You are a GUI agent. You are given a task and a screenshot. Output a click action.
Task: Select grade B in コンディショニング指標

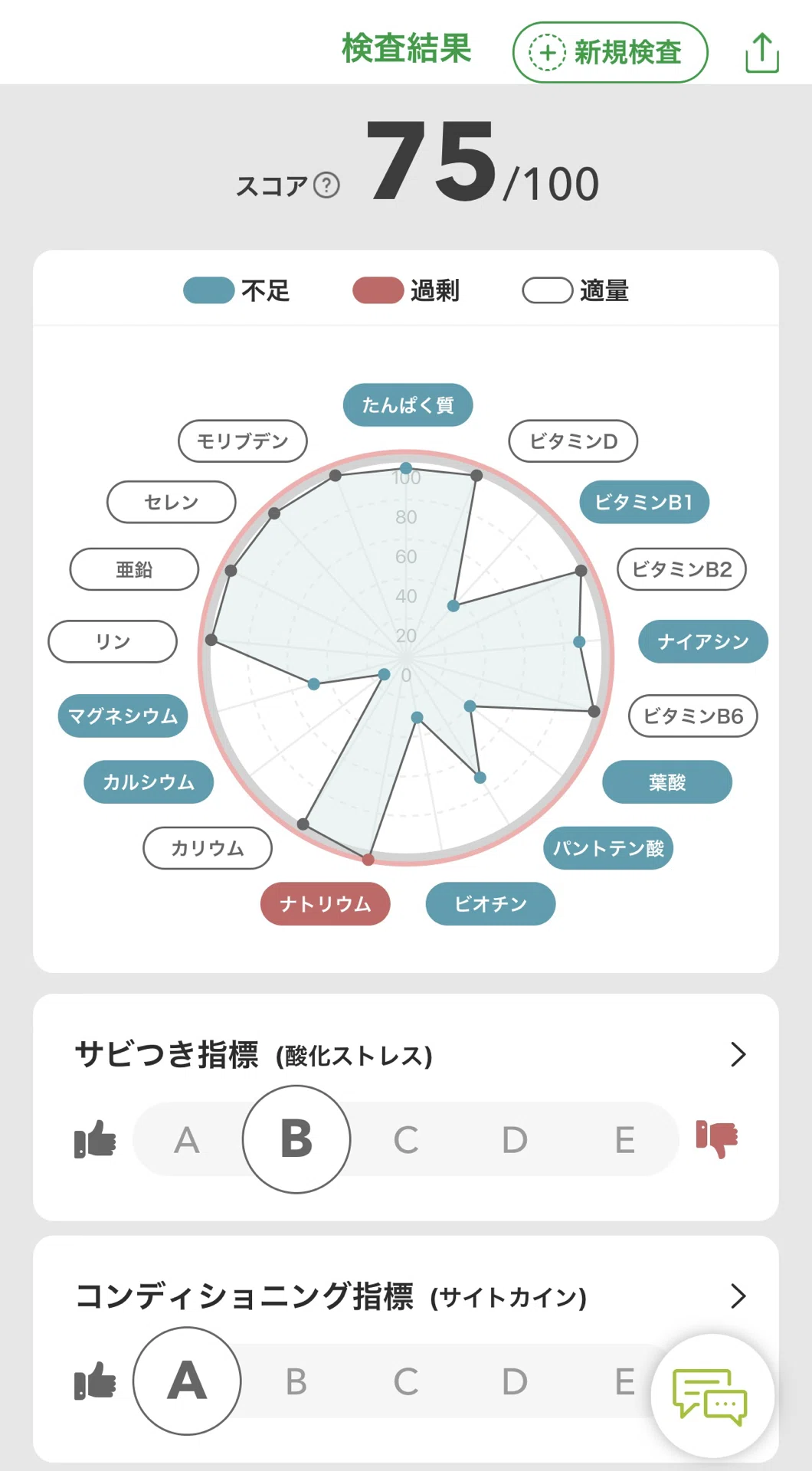(296, 1382)
